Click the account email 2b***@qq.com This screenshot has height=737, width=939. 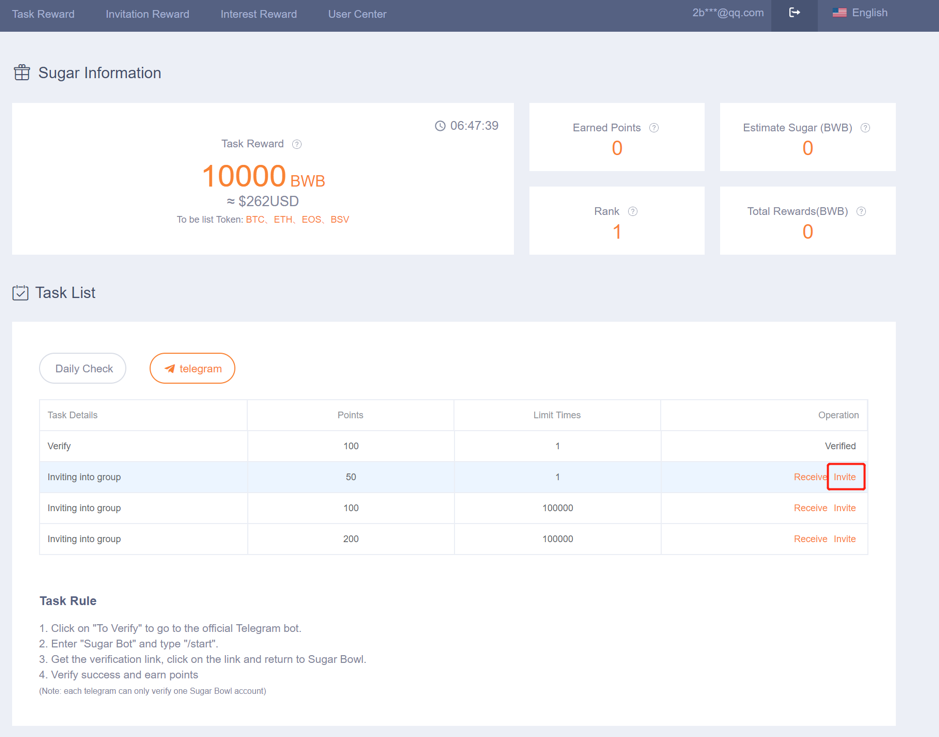[727, 13]
